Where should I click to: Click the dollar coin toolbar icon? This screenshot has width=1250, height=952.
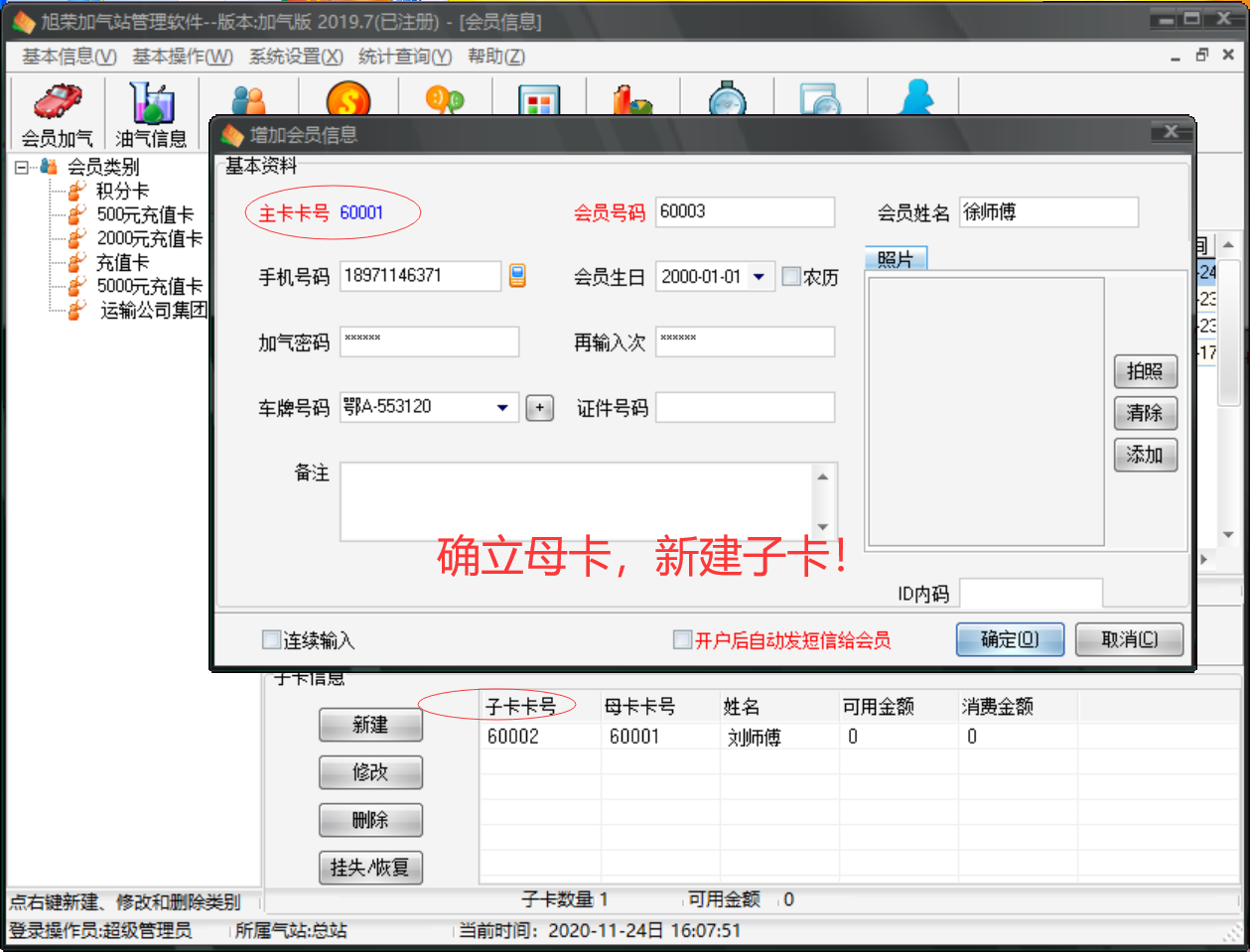click(345, 99)
